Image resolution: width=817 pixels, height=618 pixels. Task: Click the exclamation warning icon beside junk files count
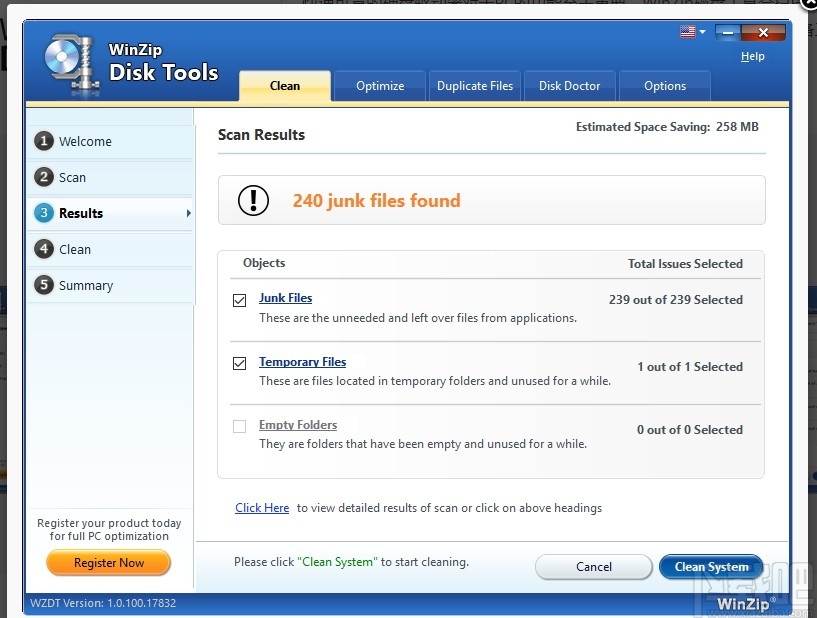[x=252, y=200]
